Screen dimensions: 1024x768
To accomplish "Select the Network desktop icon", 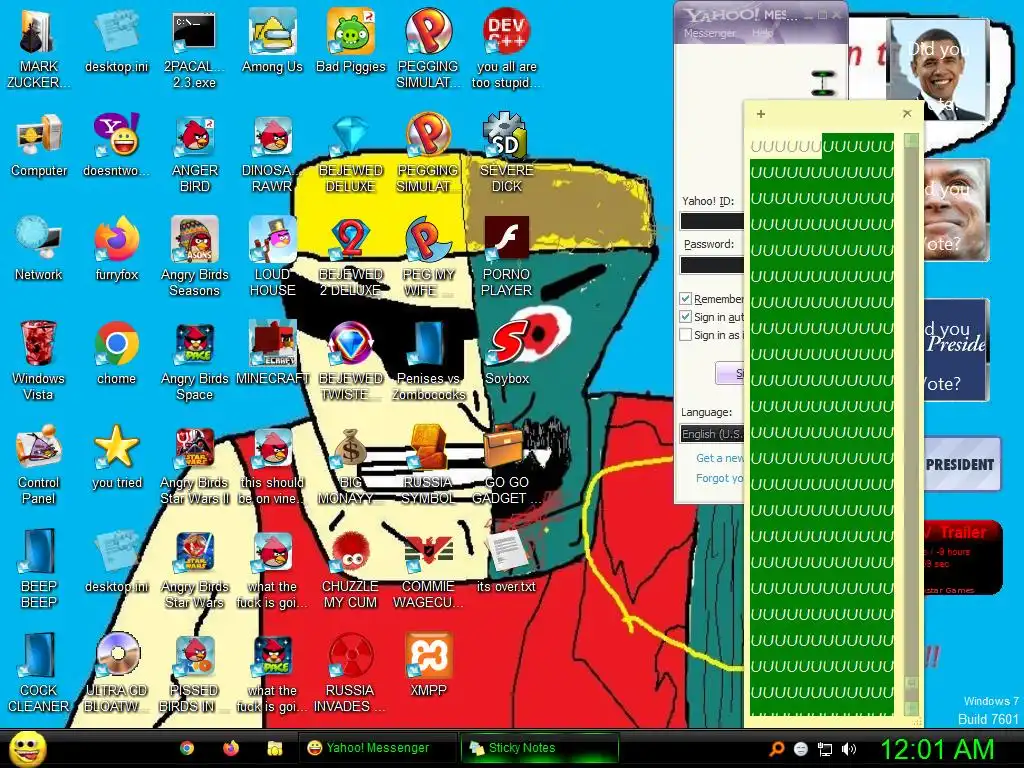I will [x=39, y=249].
